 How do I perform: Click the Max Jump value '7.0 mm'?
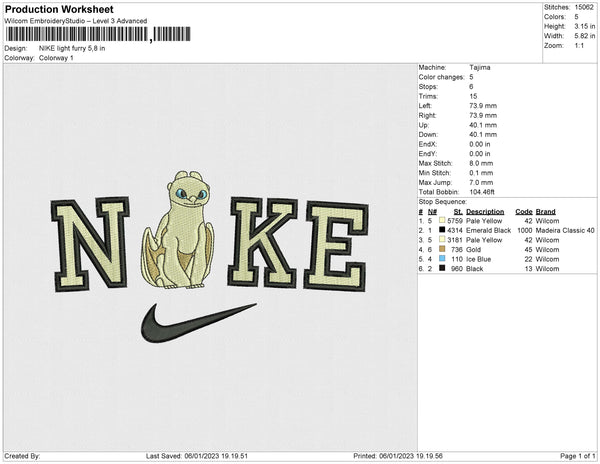(481, 182)
